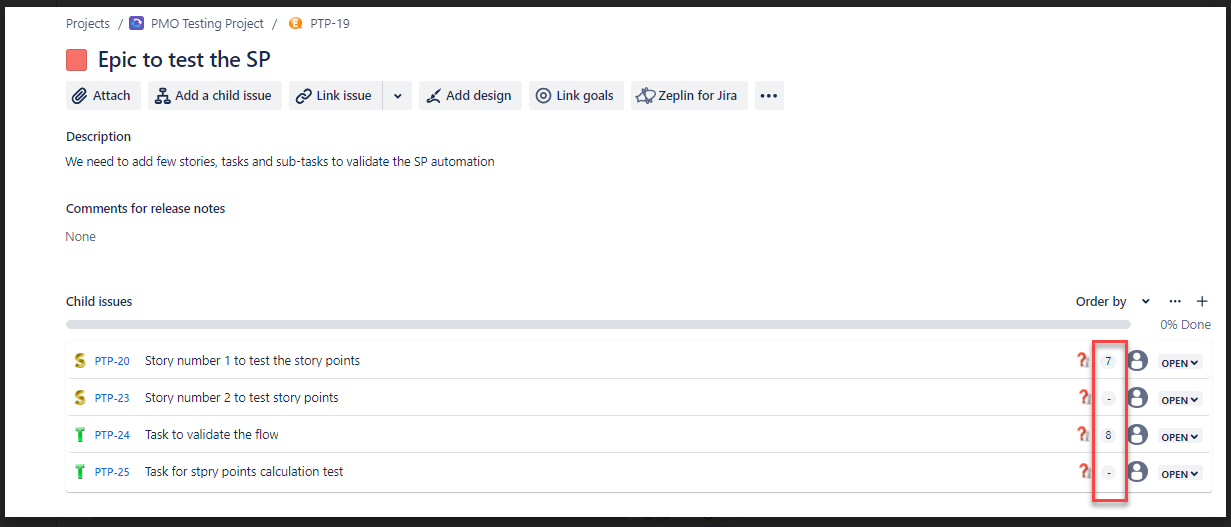The width and height of the screenshot is (1231, 527).
Task: Open the OPEN status dropdown for PTP-23
Action: point(1180,400)
